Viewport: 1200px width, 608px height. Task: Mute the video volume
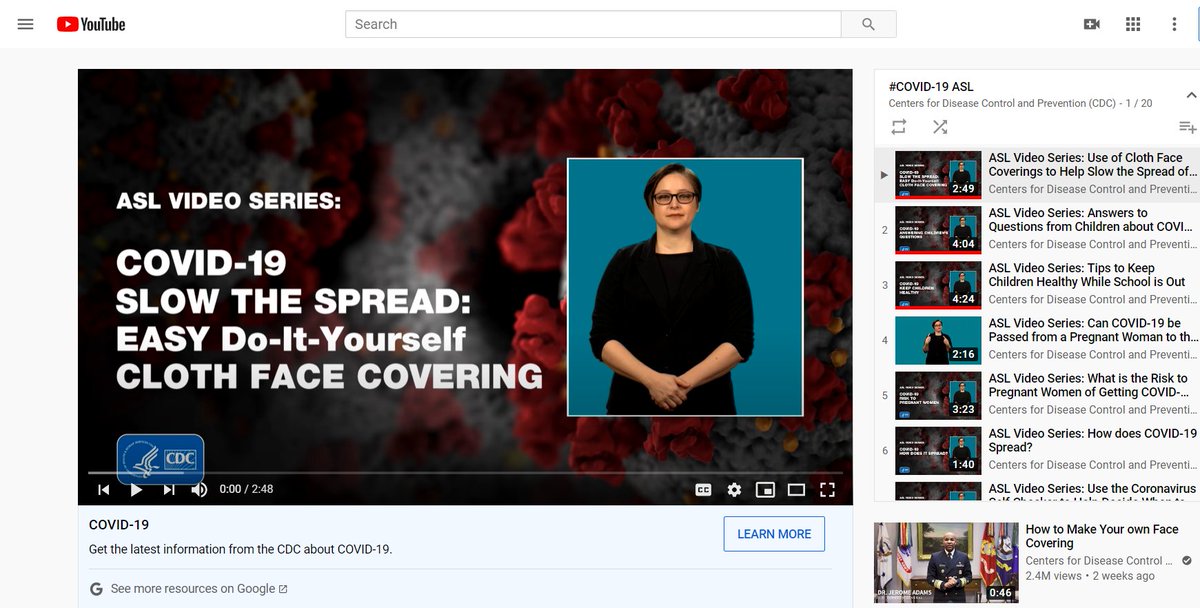point(199,489)
